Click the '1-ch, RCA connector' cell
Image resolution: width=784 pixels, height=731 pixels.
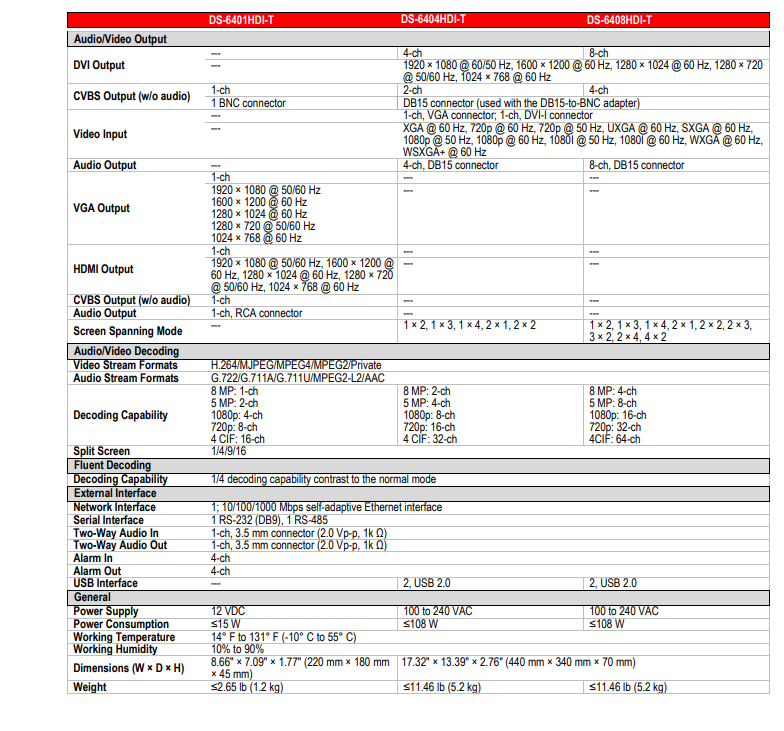click(256, 313)
